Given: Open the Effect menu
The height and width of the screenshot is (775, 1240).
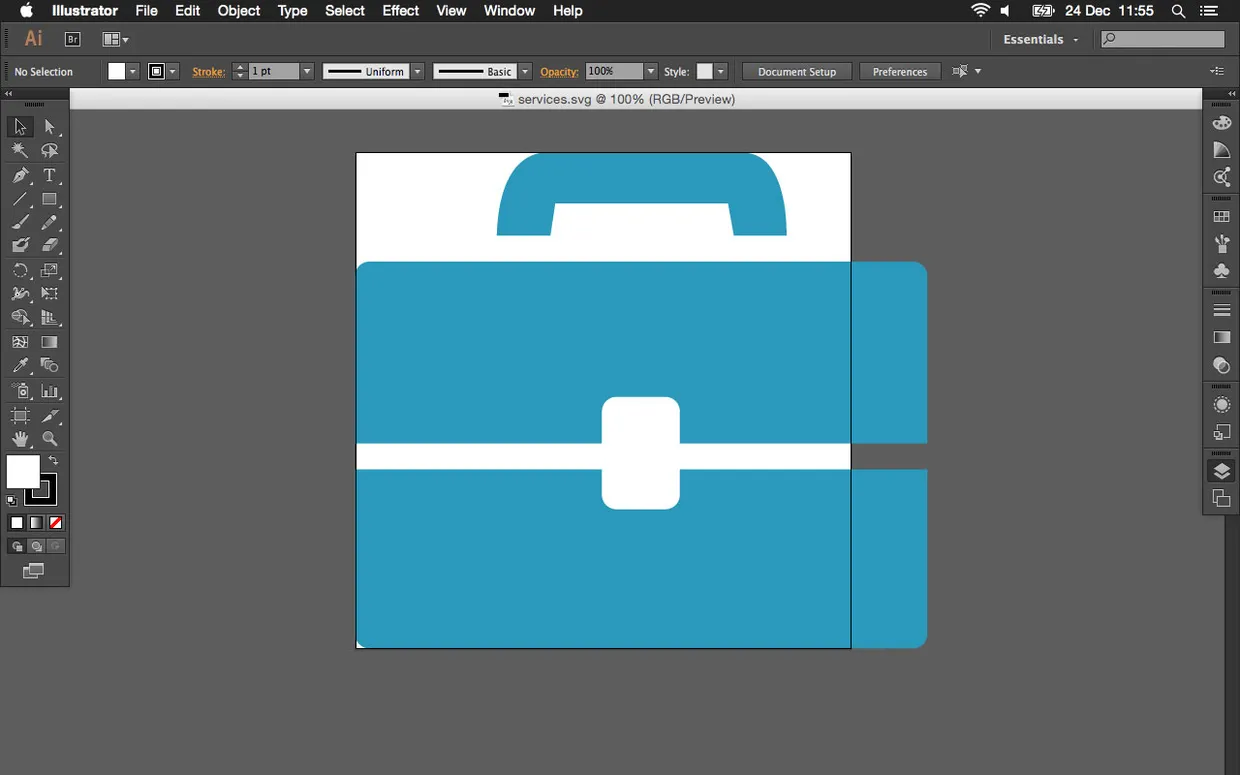Looking at the screenshot, I should pyautogui.click(x=400, y=11).
